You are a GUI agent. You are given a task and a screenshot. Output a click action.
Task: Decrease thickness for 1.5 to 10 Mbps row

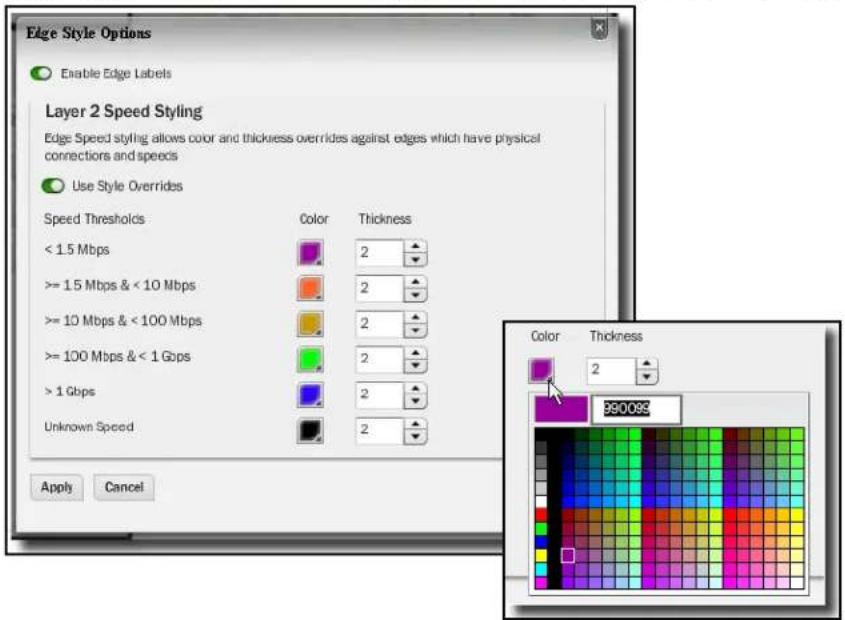tap(415, 295)
